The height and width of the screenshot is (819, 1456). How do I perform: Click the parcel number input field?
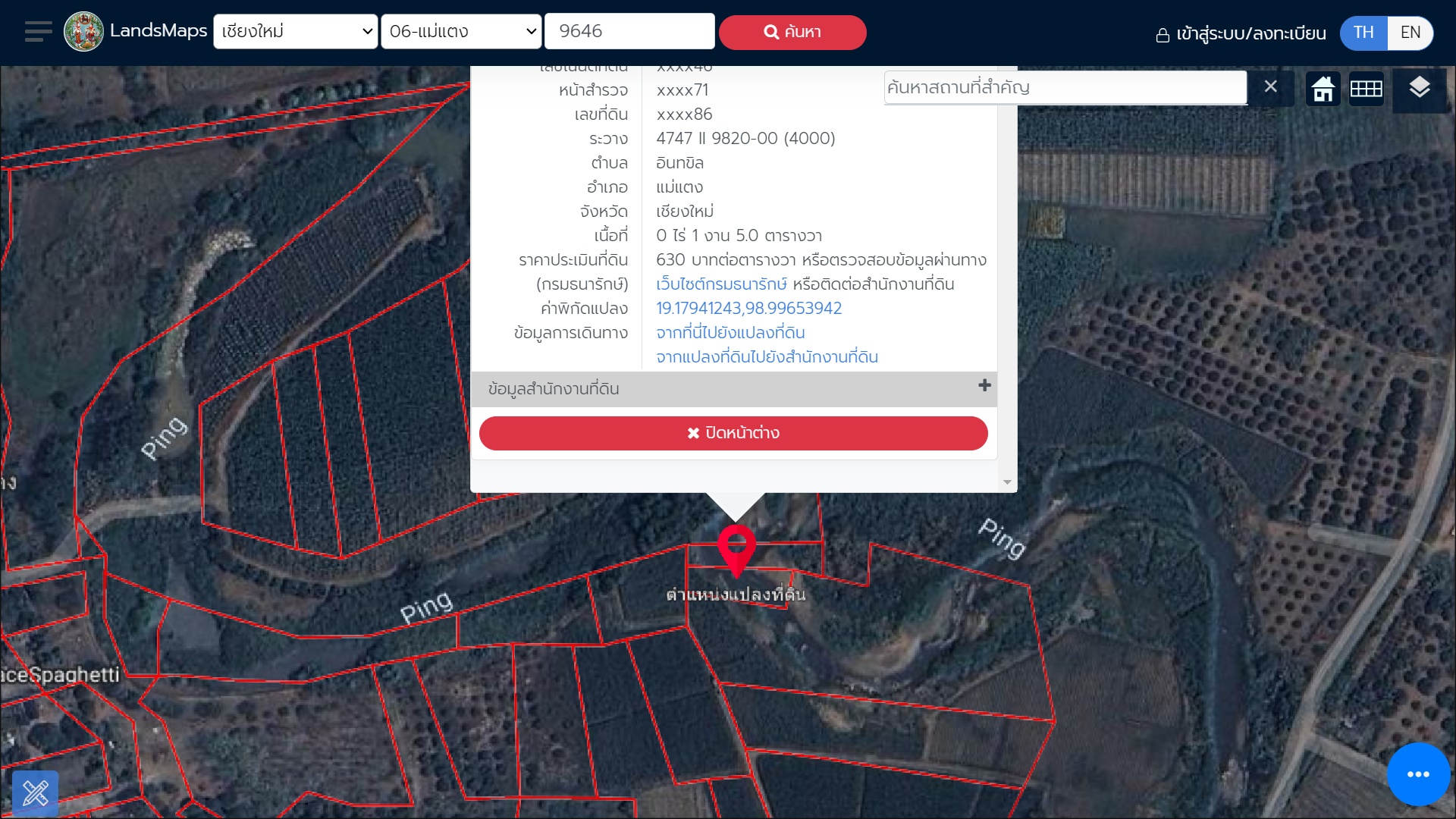click(x=629, y=32)
